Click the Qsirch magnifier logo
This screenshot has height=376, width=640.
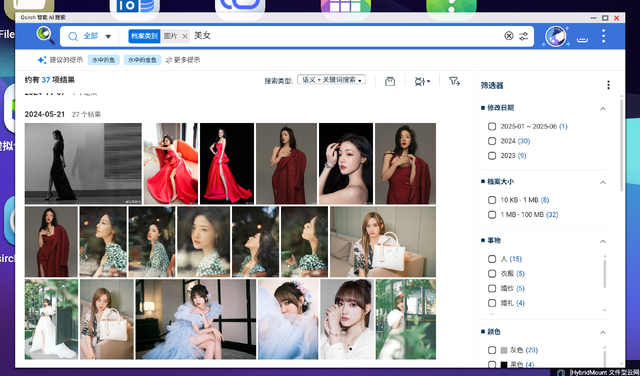(46, 35)
